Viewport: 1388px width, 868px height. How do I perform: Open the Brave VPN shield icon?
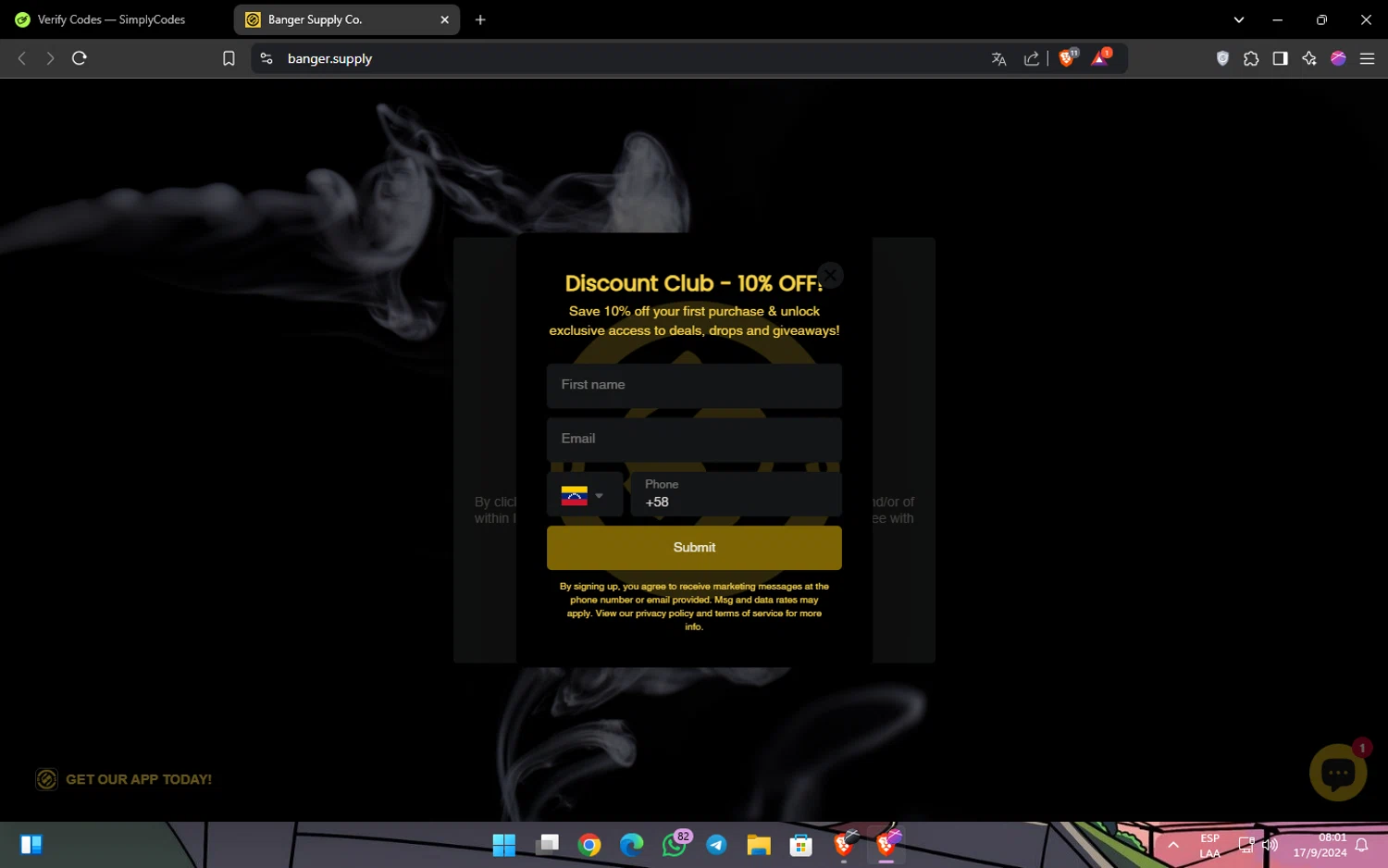1222,58
